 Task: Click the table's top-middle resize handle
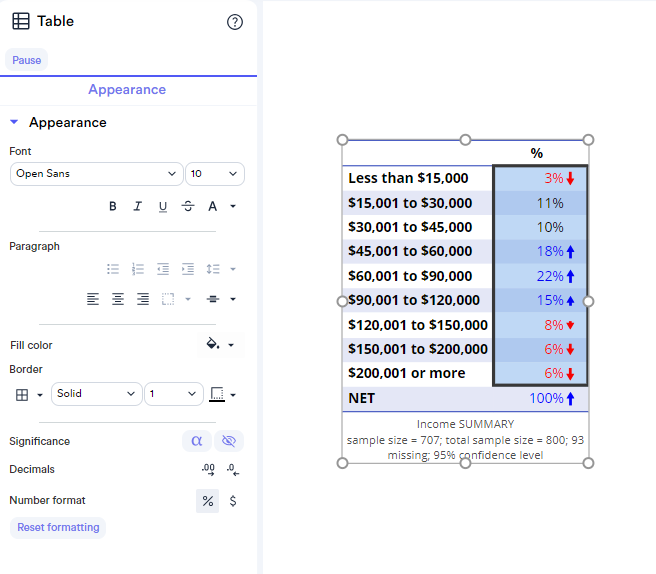coord(465,140)
